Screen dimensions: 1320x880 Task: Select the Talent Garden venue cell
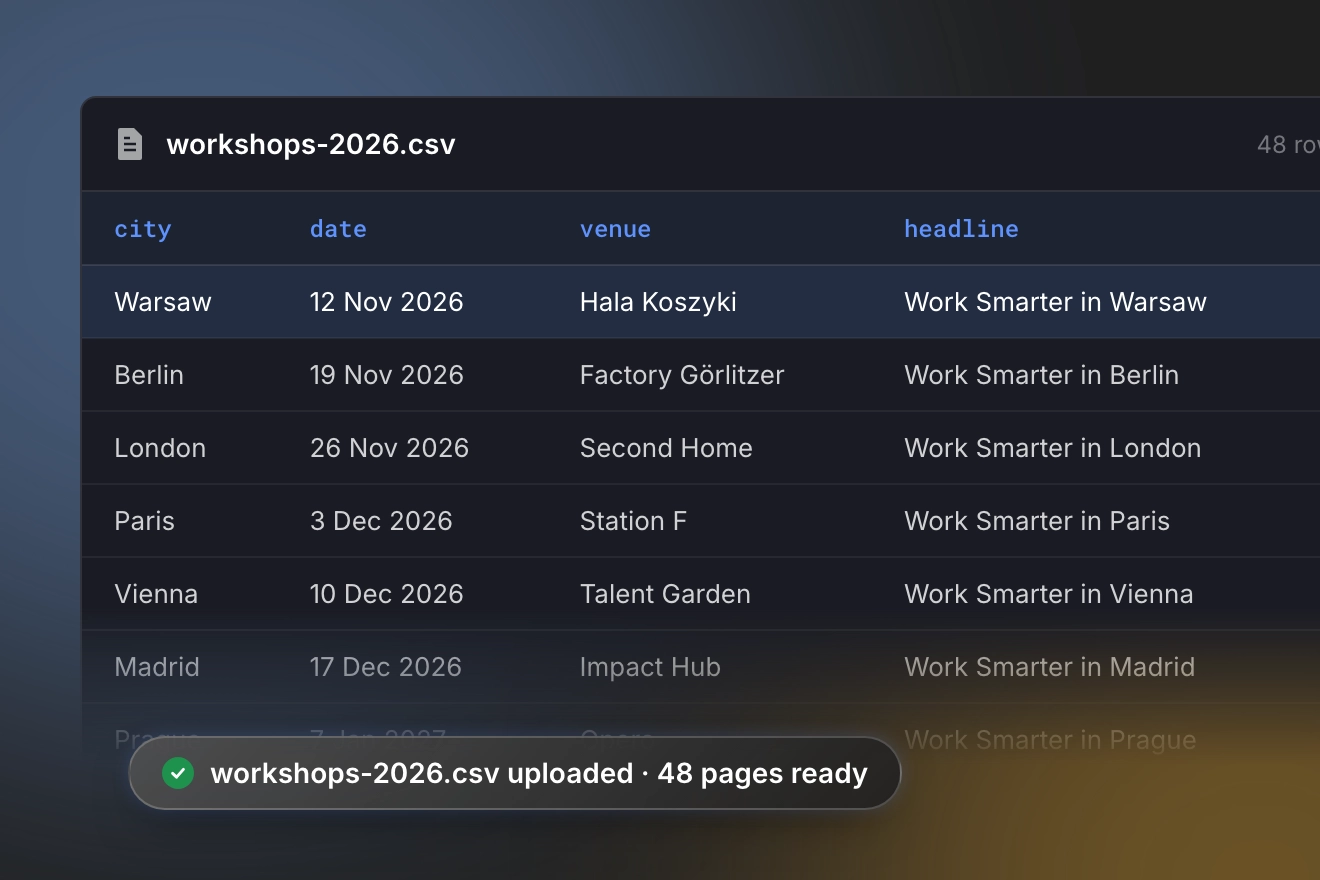pos(665,594)
